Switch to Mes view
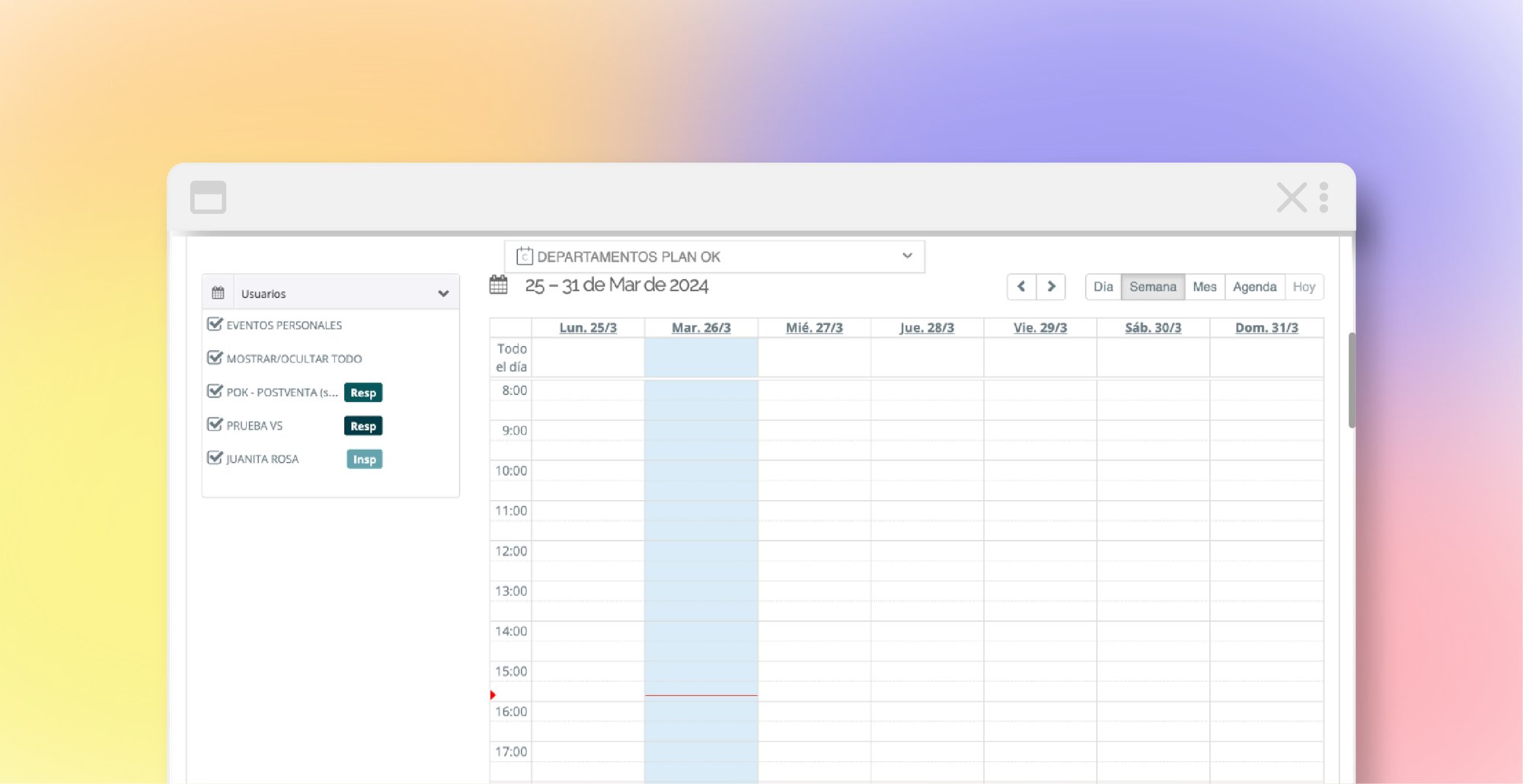Screen dimensions: 1523x784 pyautogui.click(x=1205, y=287)
